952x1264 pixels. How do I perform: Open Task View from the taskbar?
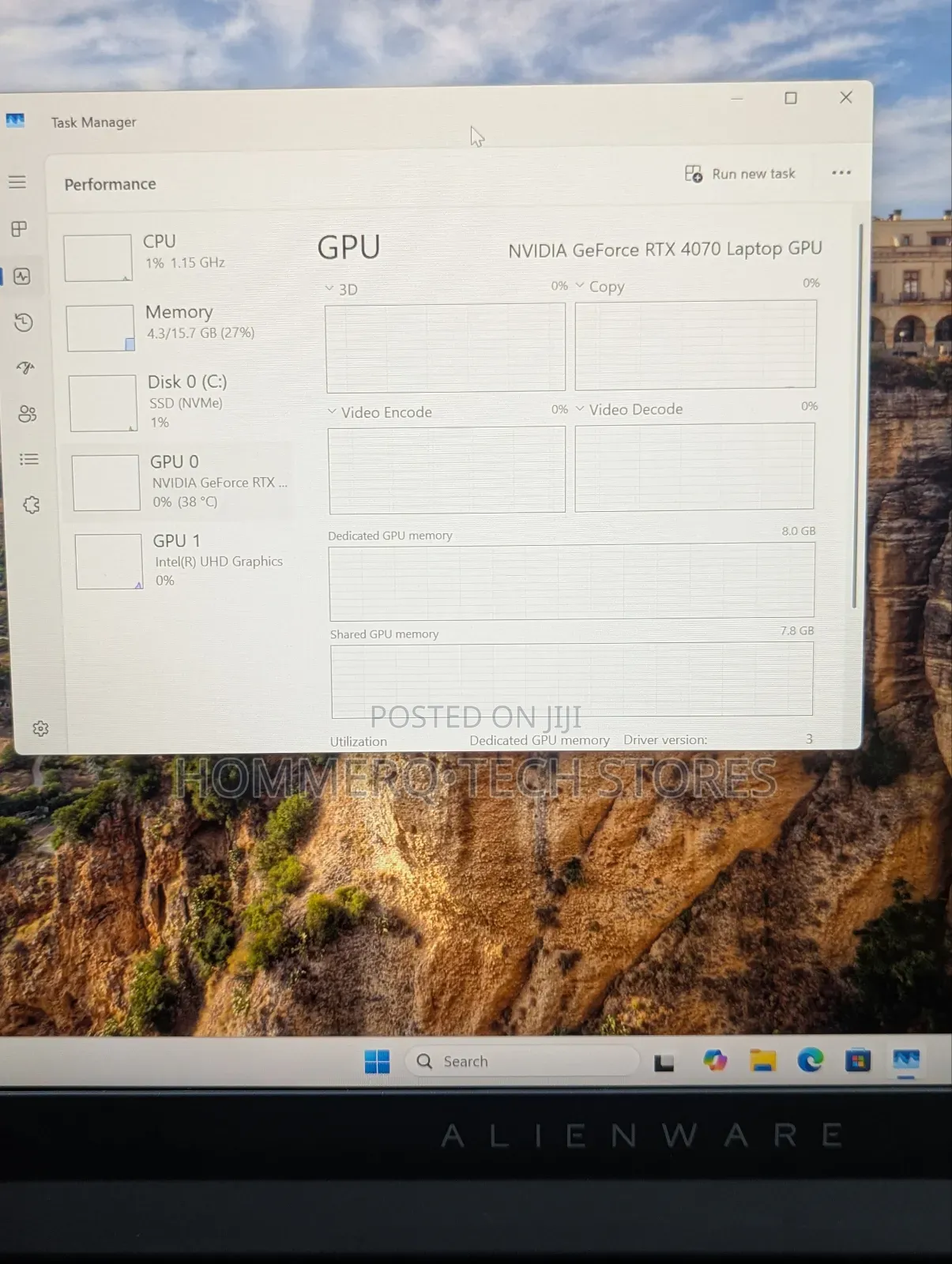(664, 1062)
